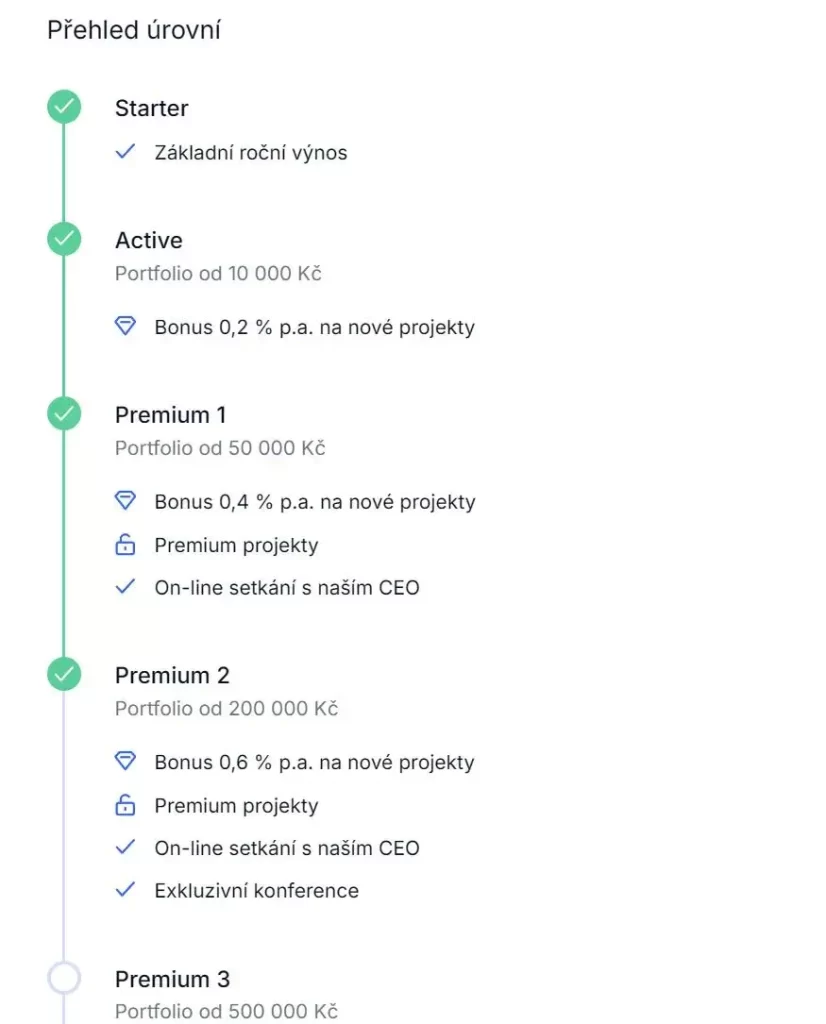The image size is (826, 1024).
Task: Click the unlock icon under Premium 2
Action: [125, 805]
